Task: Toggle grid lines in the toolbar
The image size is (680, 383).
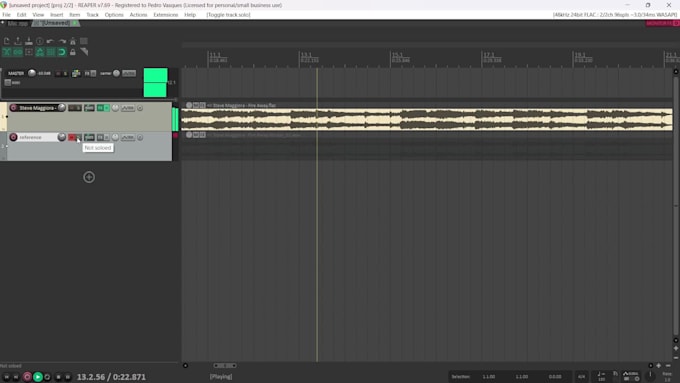Action: pyautogui.click(x=51, y=52)
